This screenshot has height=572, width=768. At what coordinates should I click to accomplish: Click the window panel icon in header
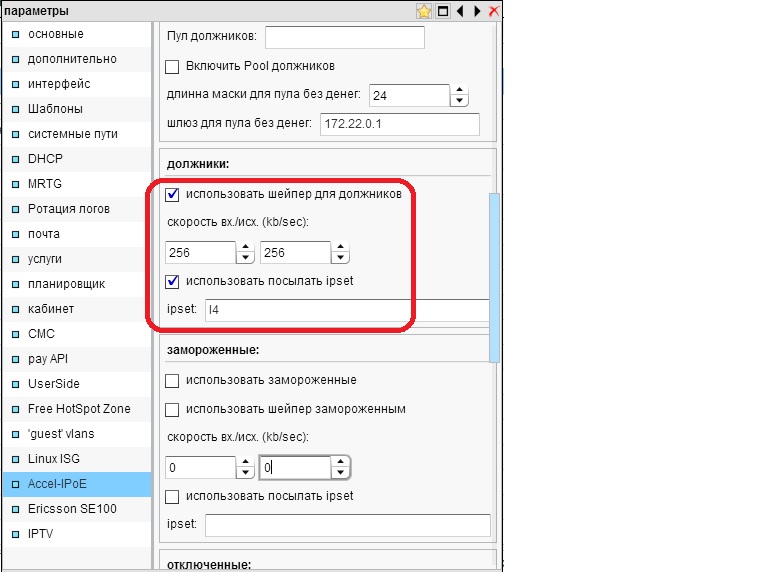443,11
